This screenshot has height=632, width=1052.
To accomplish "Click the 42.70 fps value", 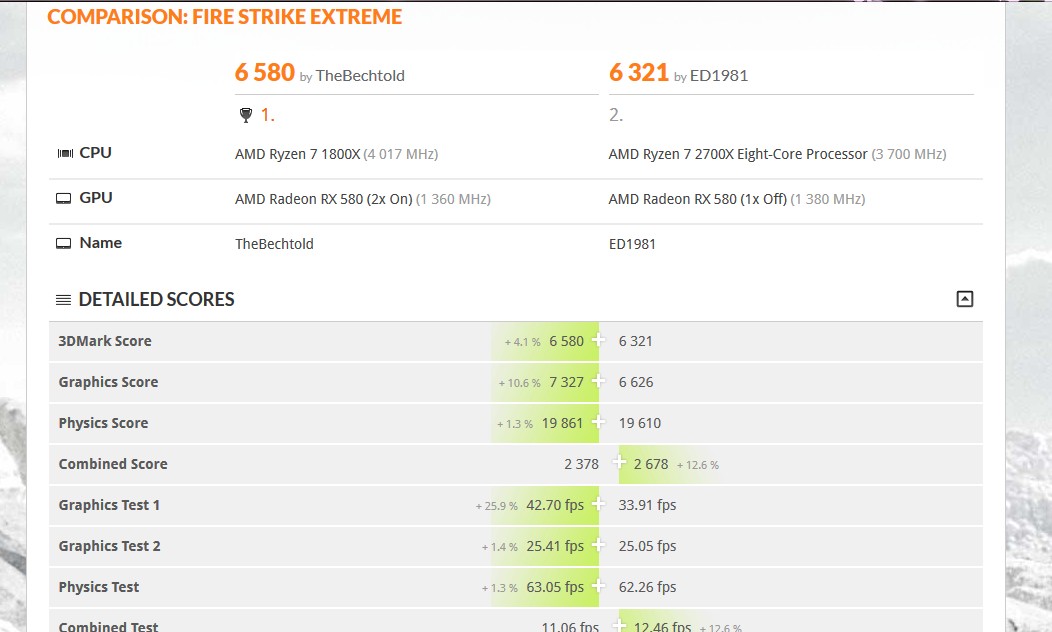I will point(555,505).
